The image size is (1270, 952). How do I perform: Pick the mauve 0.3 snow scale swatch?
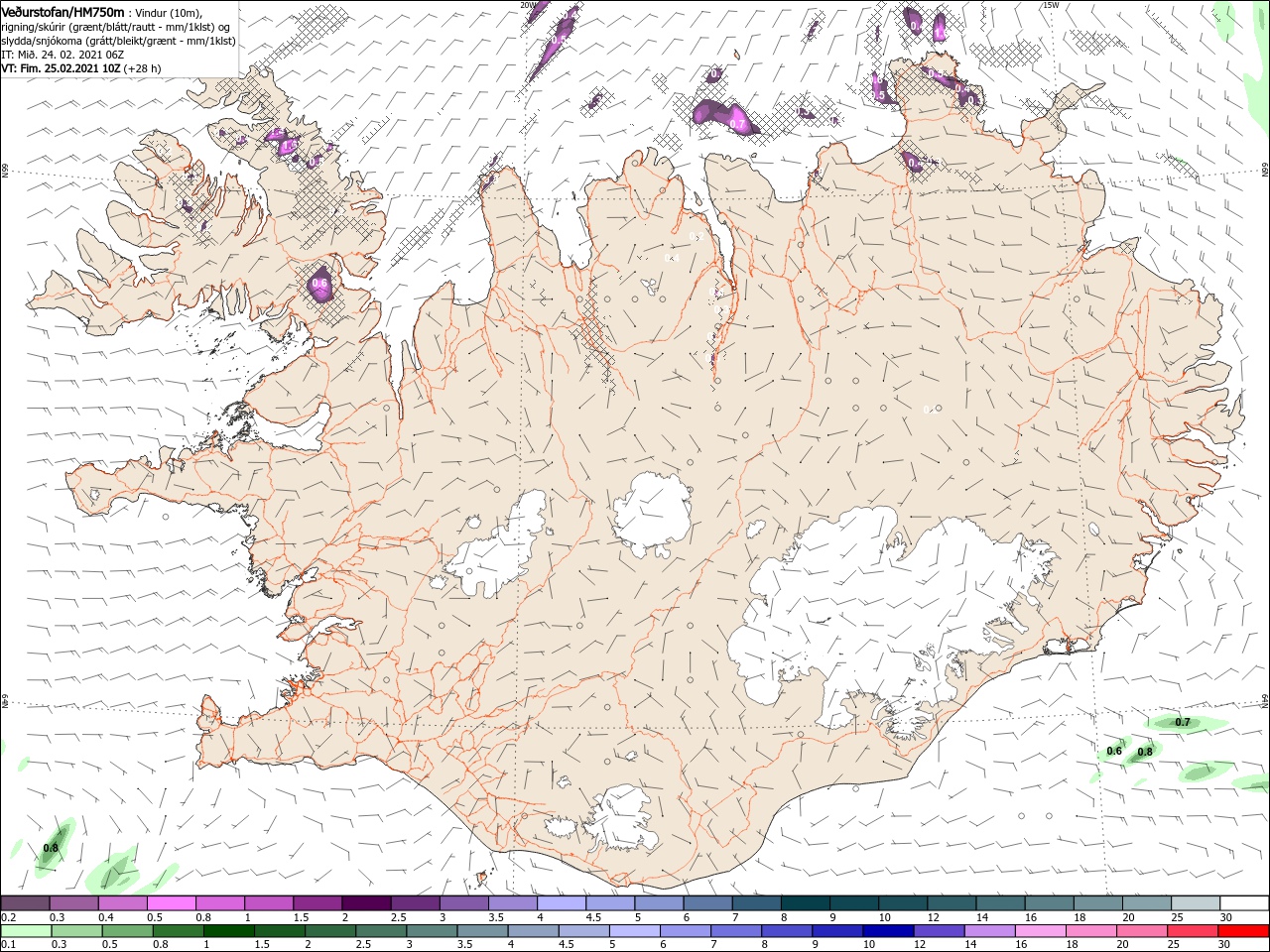tap(73, 902)
